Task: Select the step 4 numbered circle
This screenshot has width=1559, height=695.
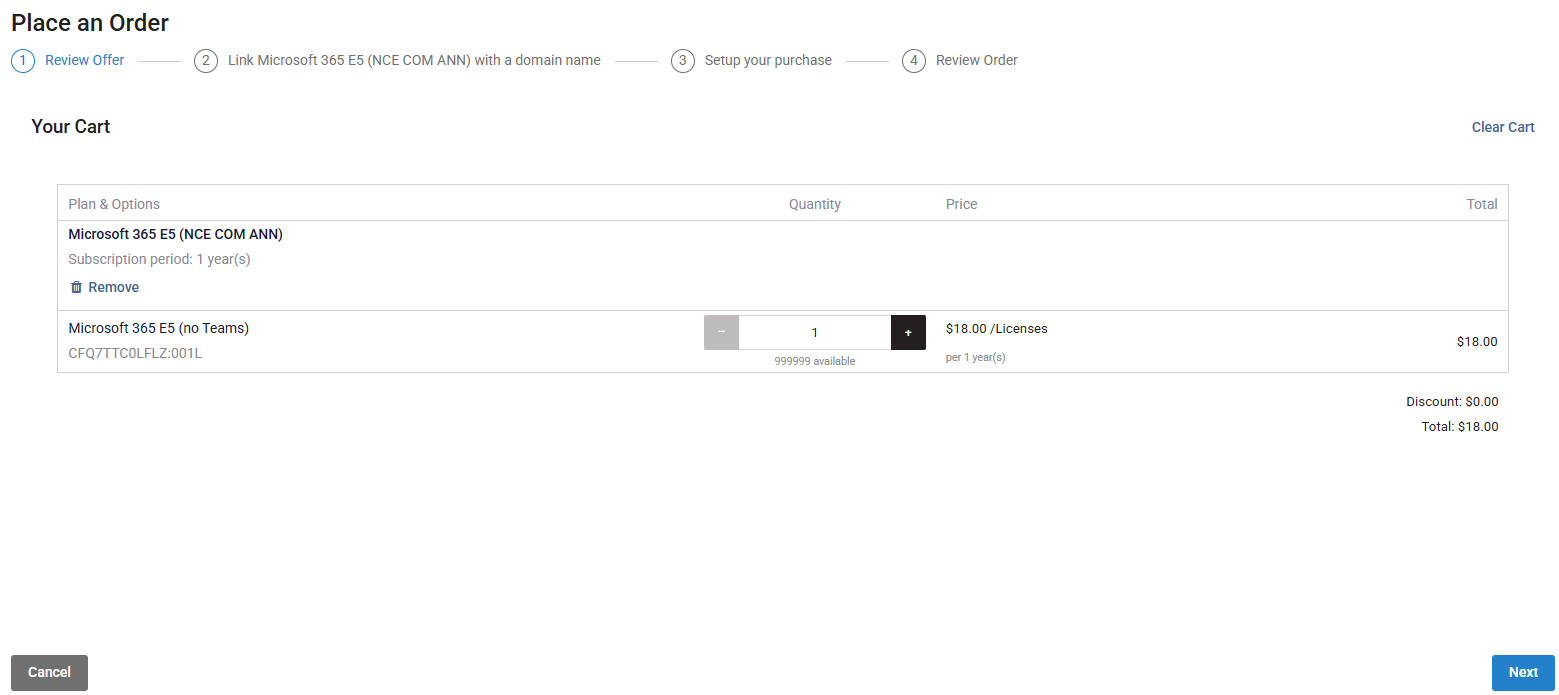Action: point(914,61)
